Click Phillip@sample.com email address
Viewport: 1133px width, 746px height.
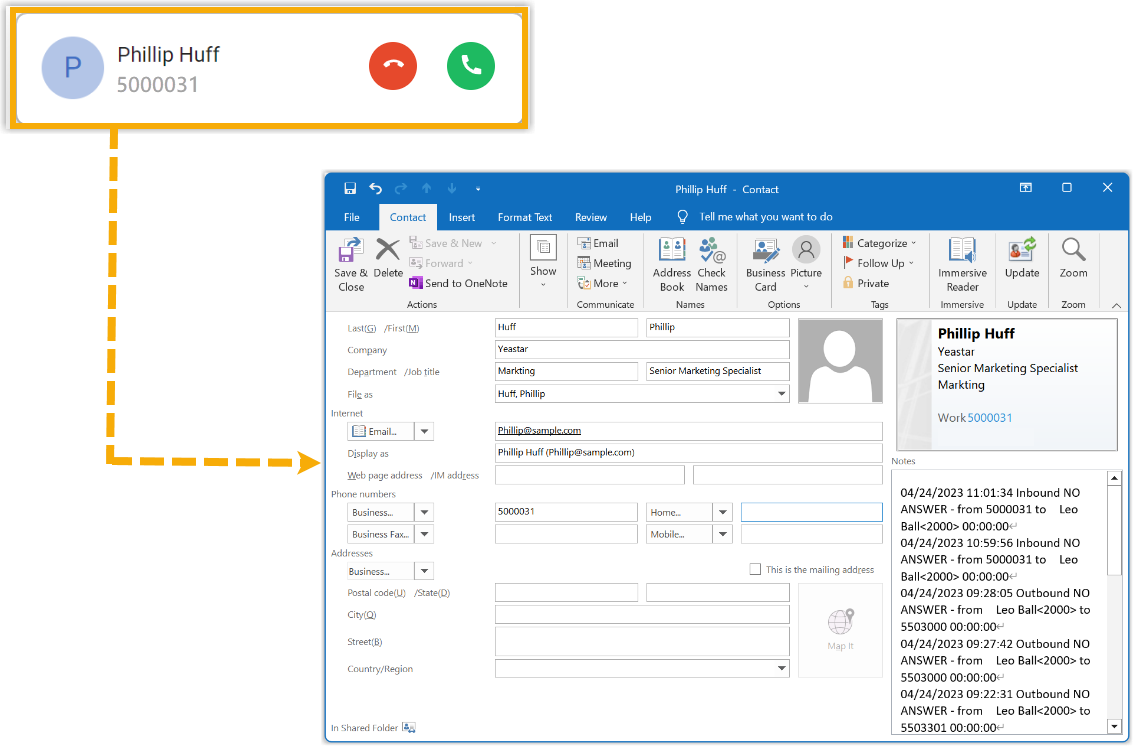pos(539,431)
